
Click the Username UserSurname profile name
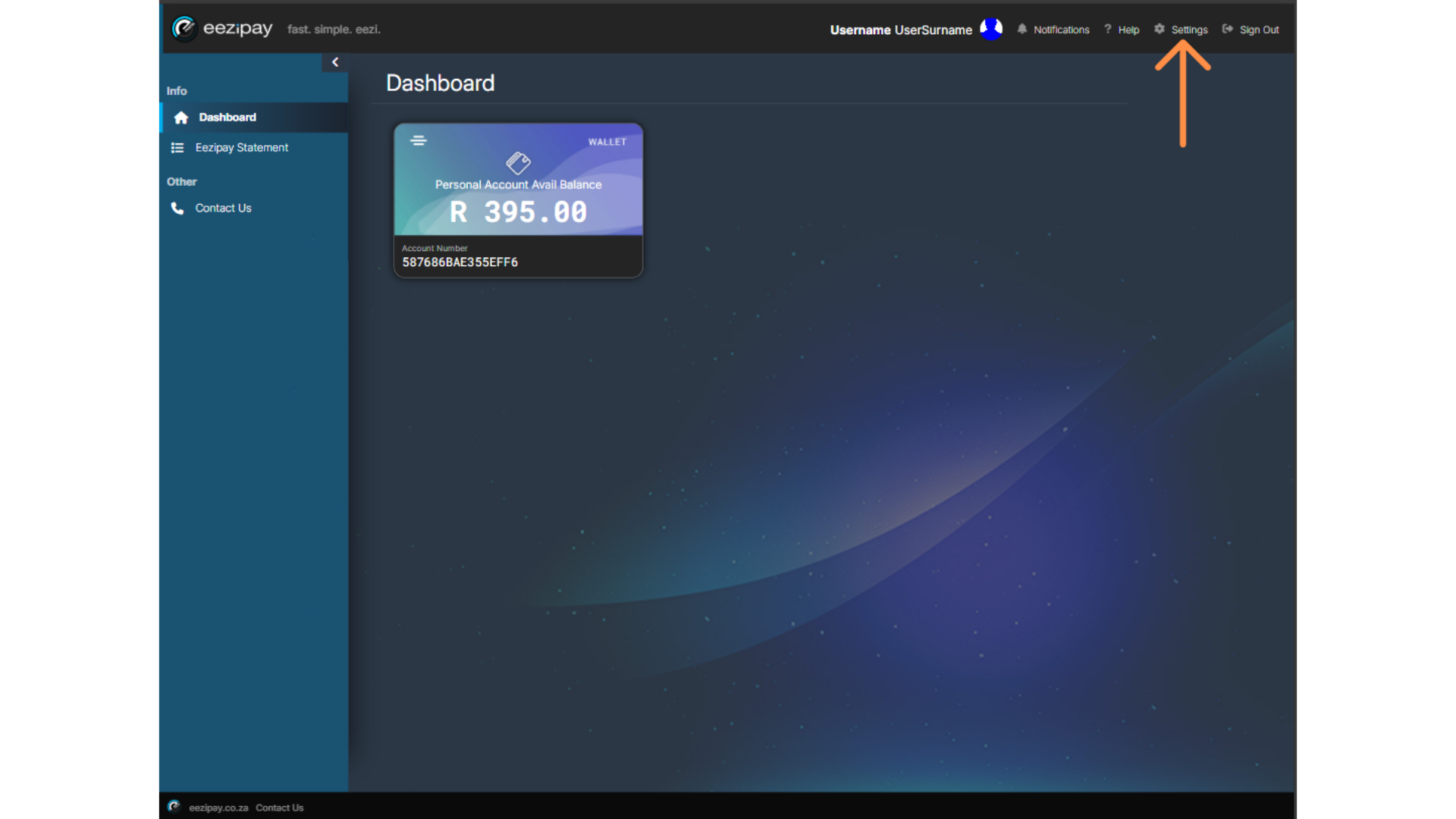pos(901,30)
